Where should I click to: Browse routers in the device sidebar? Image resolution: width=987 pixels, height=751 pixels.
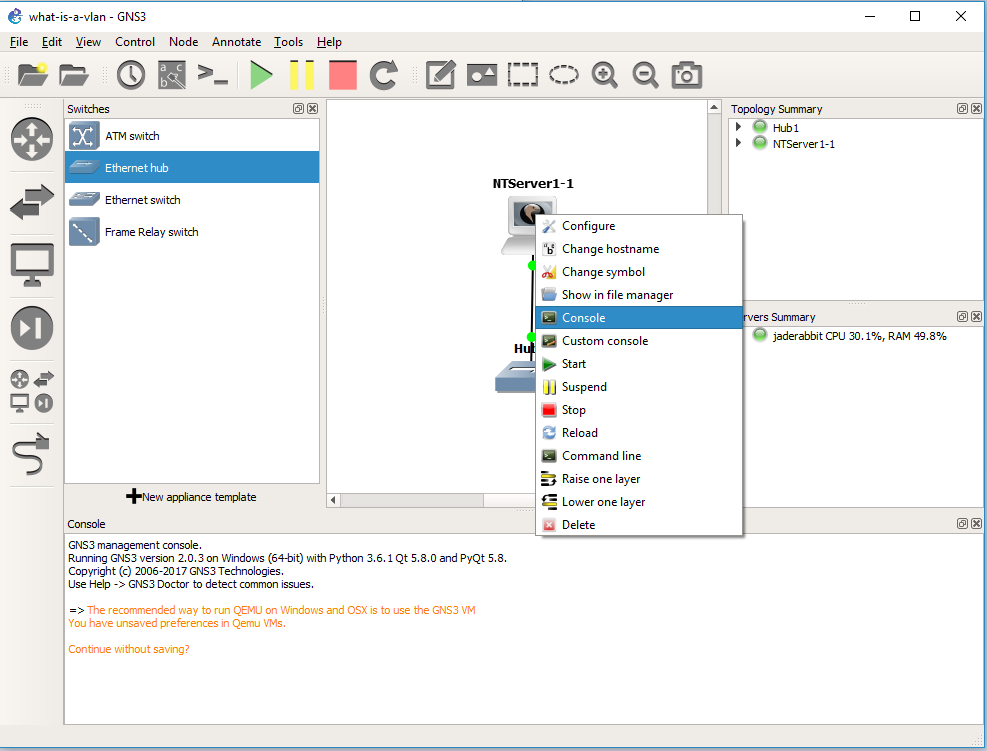(x=31, y=139)
